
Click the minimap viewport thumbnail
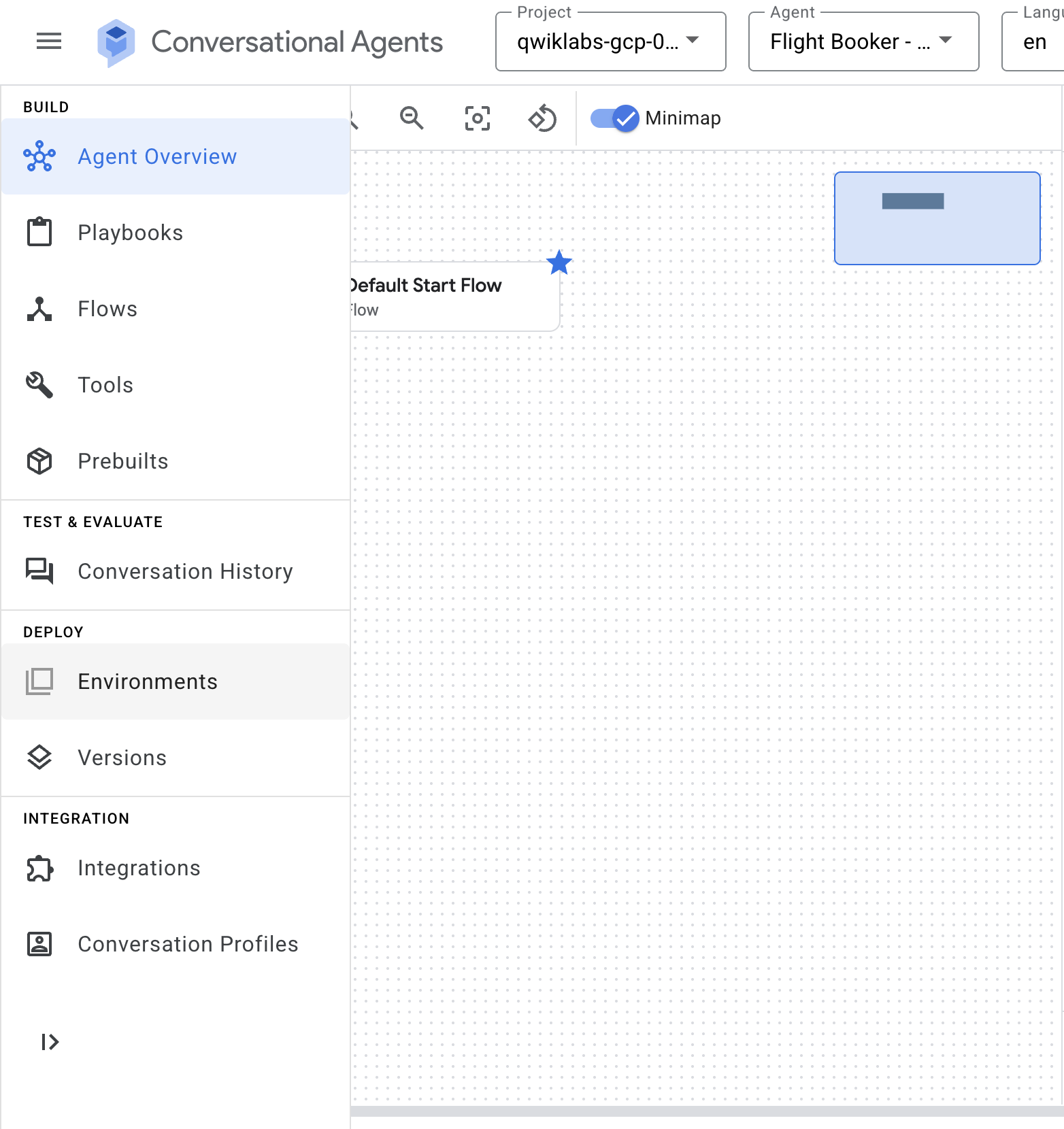pyautogui.click(x=937, y=218)
